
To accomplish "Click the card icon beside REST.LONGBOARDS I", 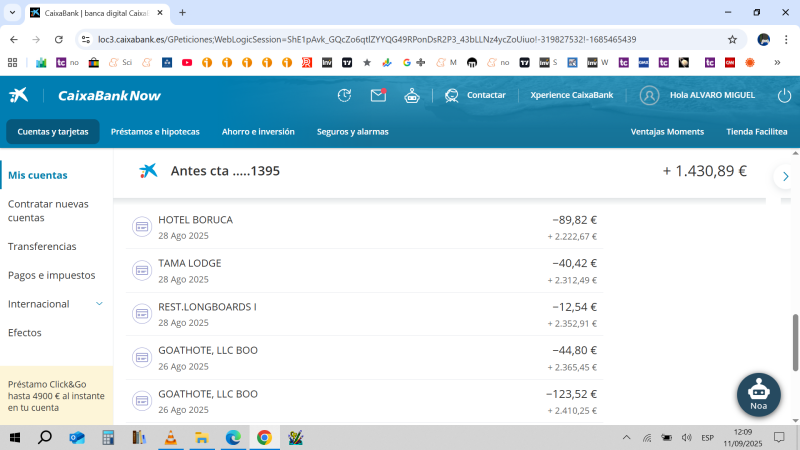I will [142, 314].
